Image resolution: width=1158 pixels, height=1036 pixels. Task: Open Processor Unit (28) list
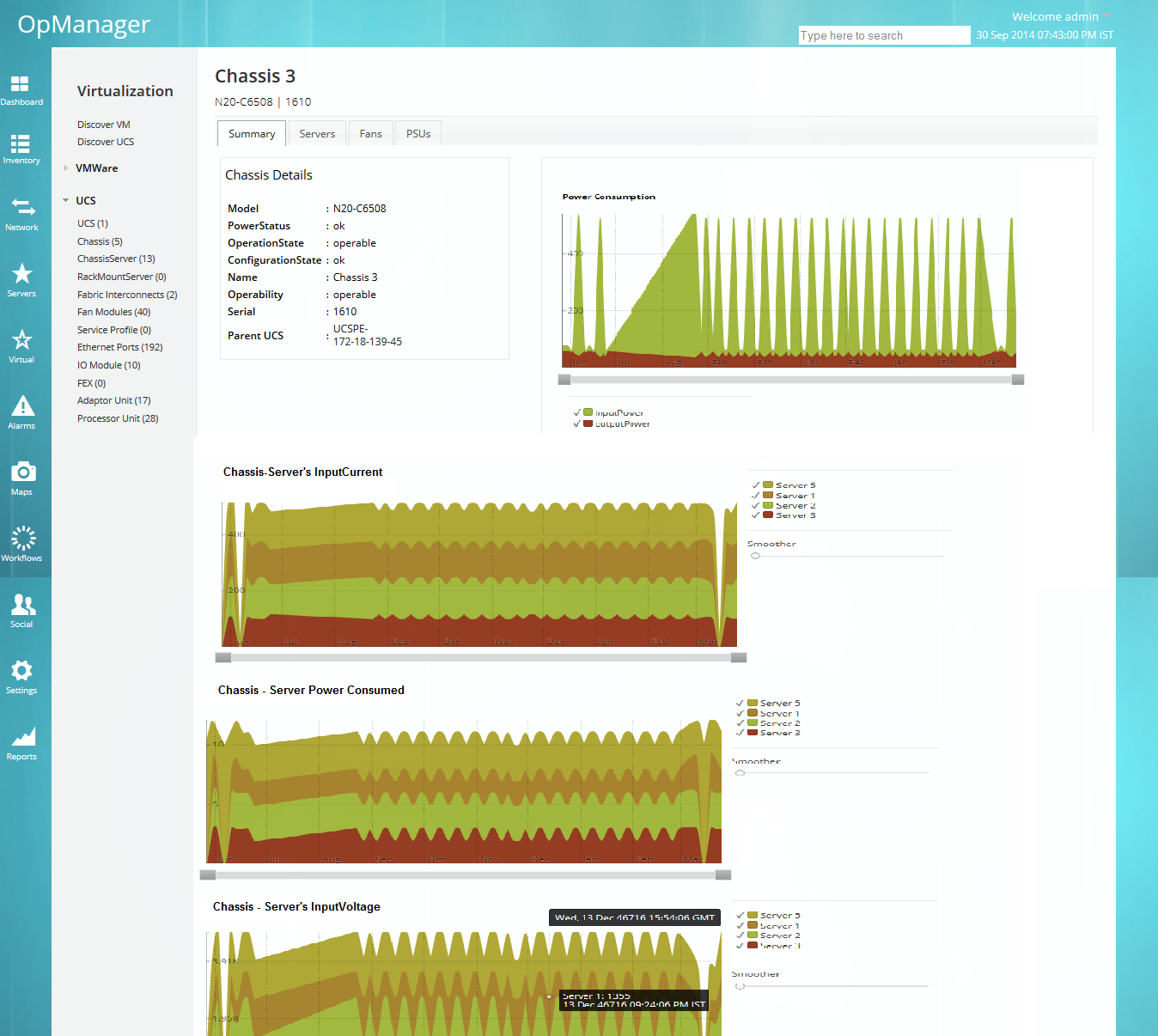(x=118, y=418)
